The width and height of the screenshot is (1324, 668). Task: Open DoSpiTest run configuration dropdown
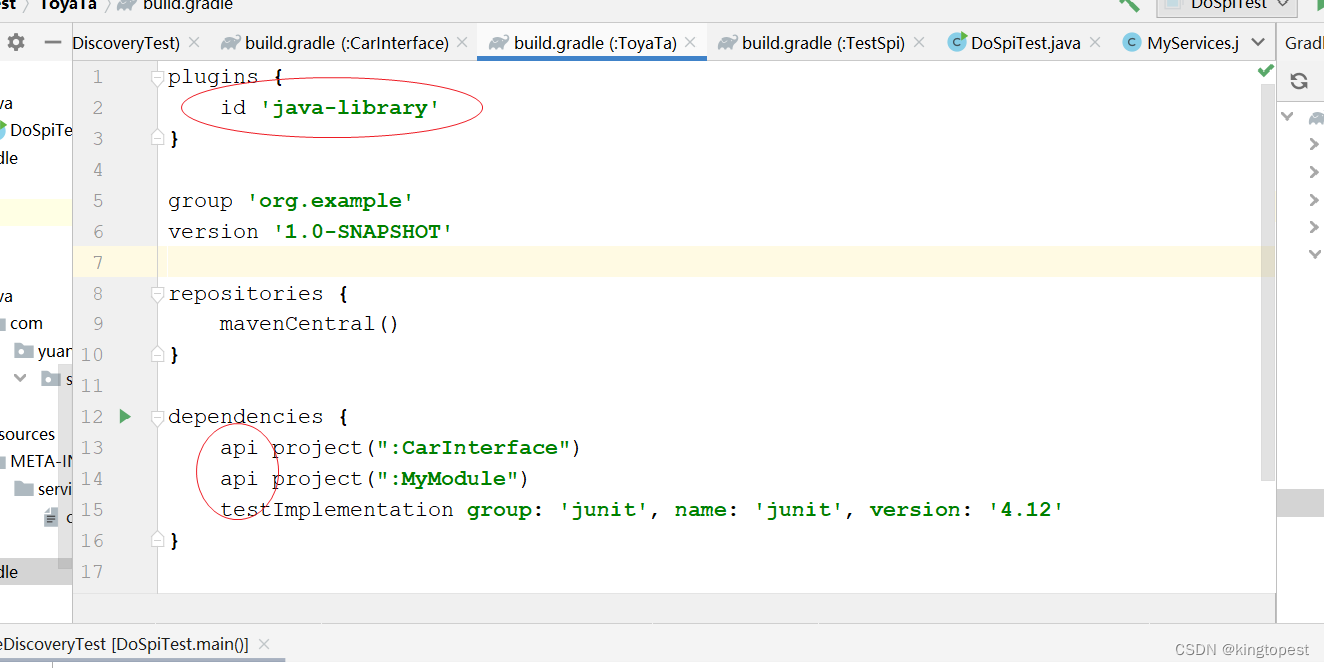tap(1227, 5)
